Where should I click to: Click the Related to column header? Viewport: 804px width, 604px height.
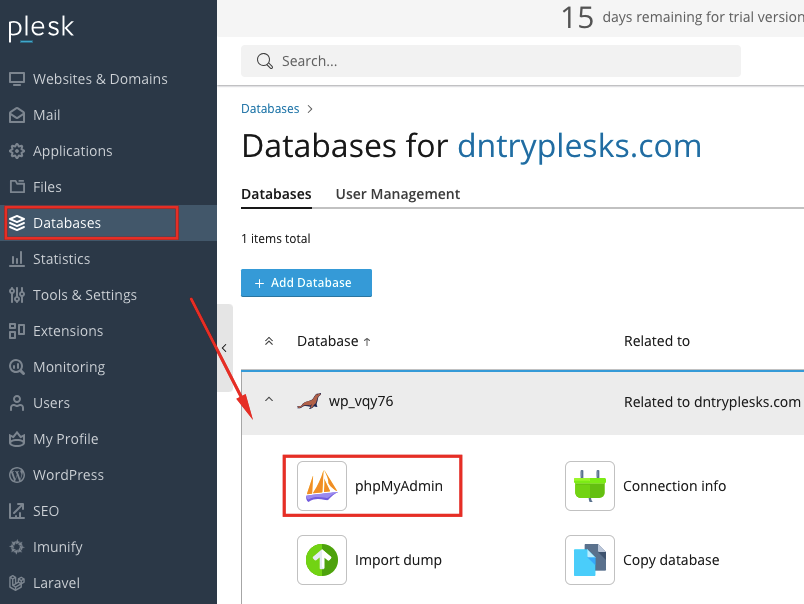coord(657,341)
